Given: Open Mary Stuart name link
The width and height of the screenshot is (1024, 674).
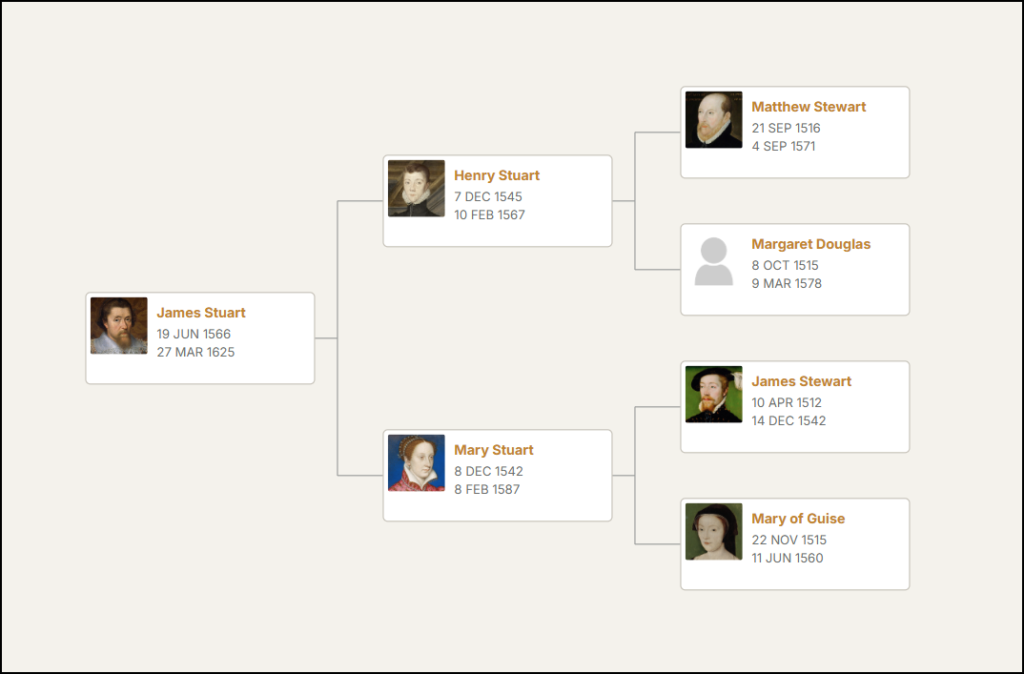Looking at the screenshot, I should pos(494,450).
